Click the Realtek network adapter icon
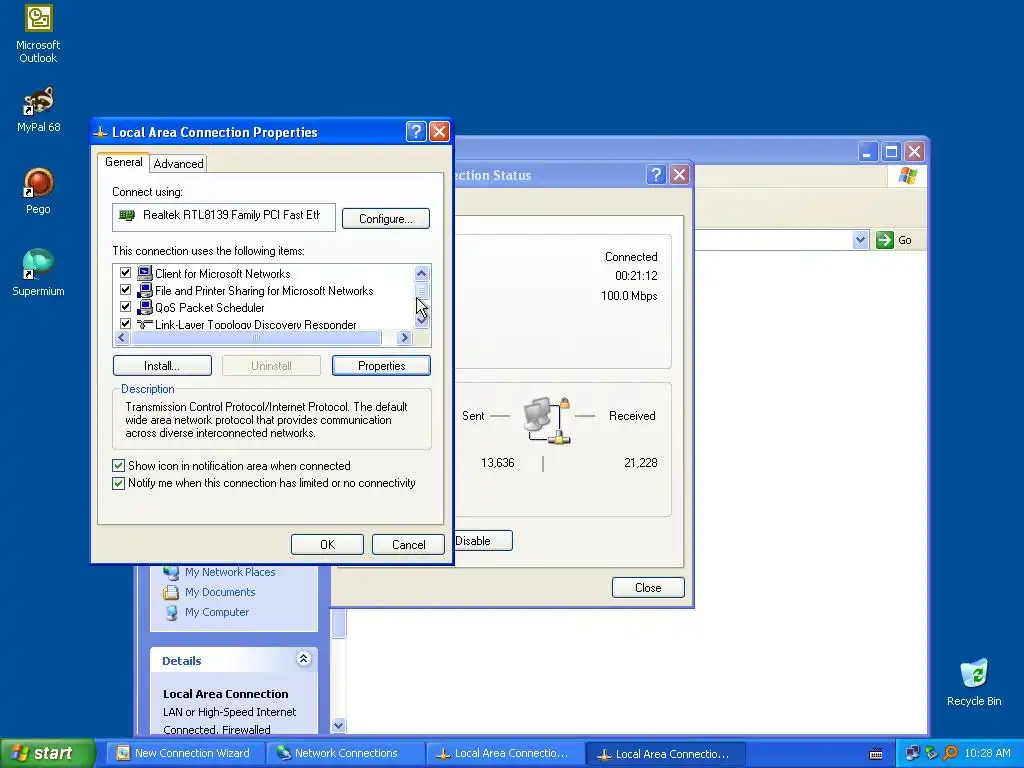 (127, 215)
